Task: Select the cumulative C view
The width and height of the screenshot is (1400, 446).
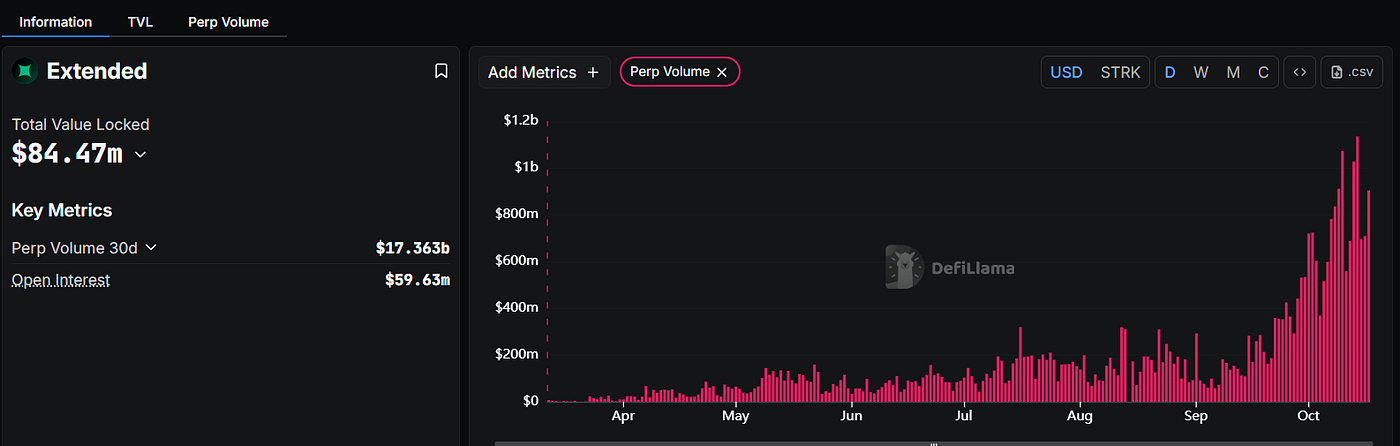Action: 1263,72
